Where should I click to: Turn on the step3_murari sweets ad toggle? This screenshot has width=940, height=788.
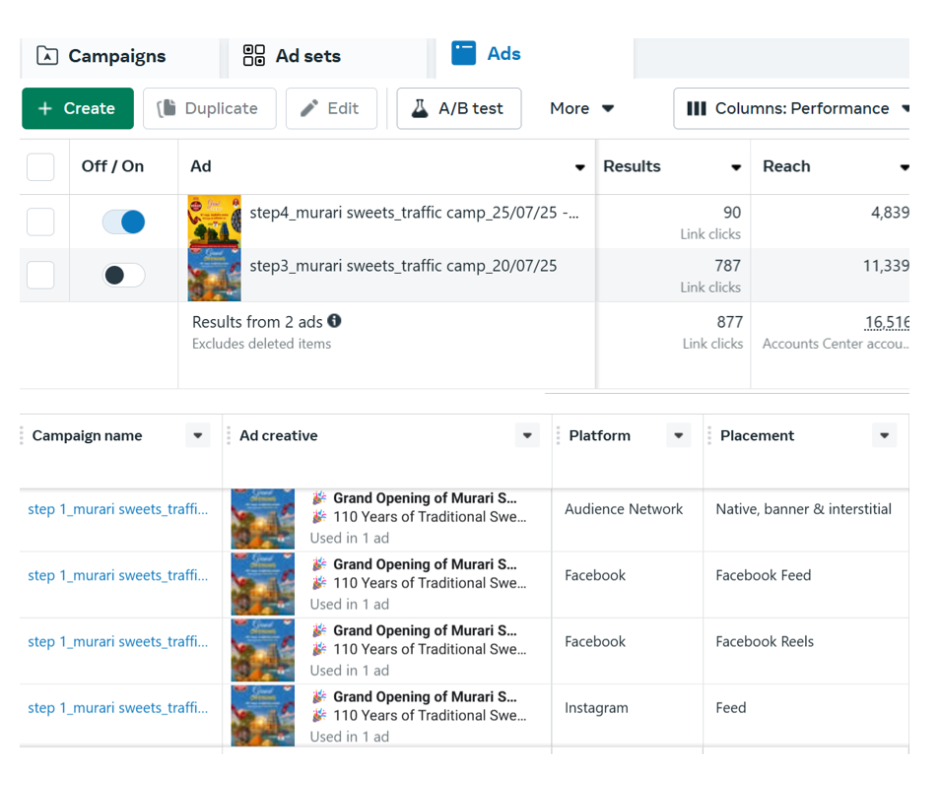(123, 275)
